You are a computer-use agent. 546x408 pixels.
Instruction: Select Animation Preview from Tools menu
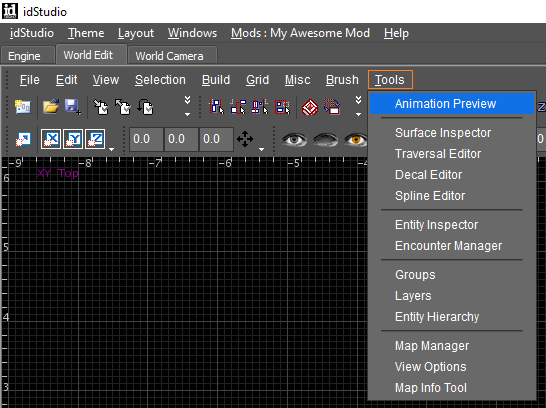click(452, 103)
